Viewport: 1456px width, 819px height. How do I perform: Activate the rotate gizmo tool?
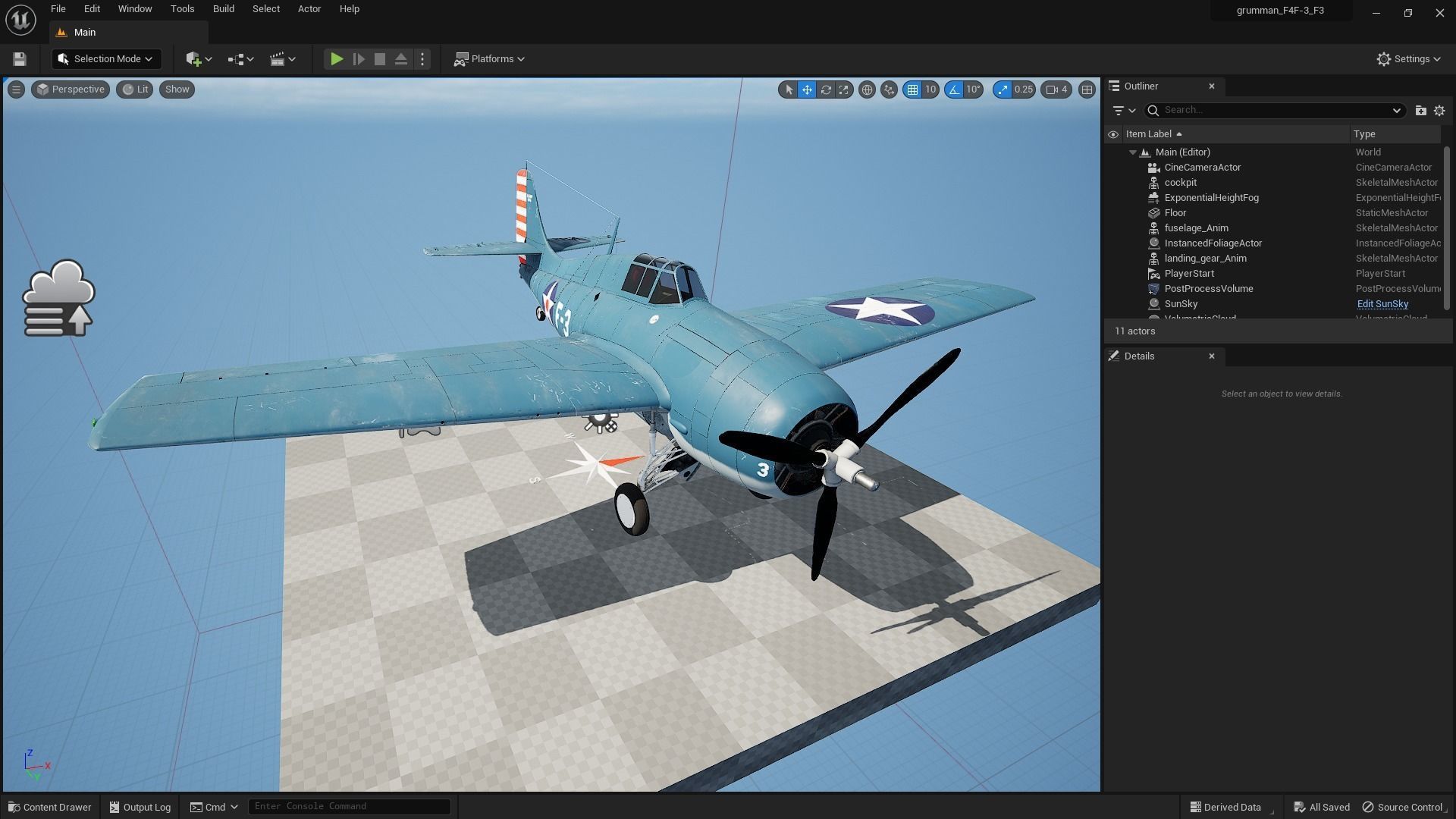826,89
